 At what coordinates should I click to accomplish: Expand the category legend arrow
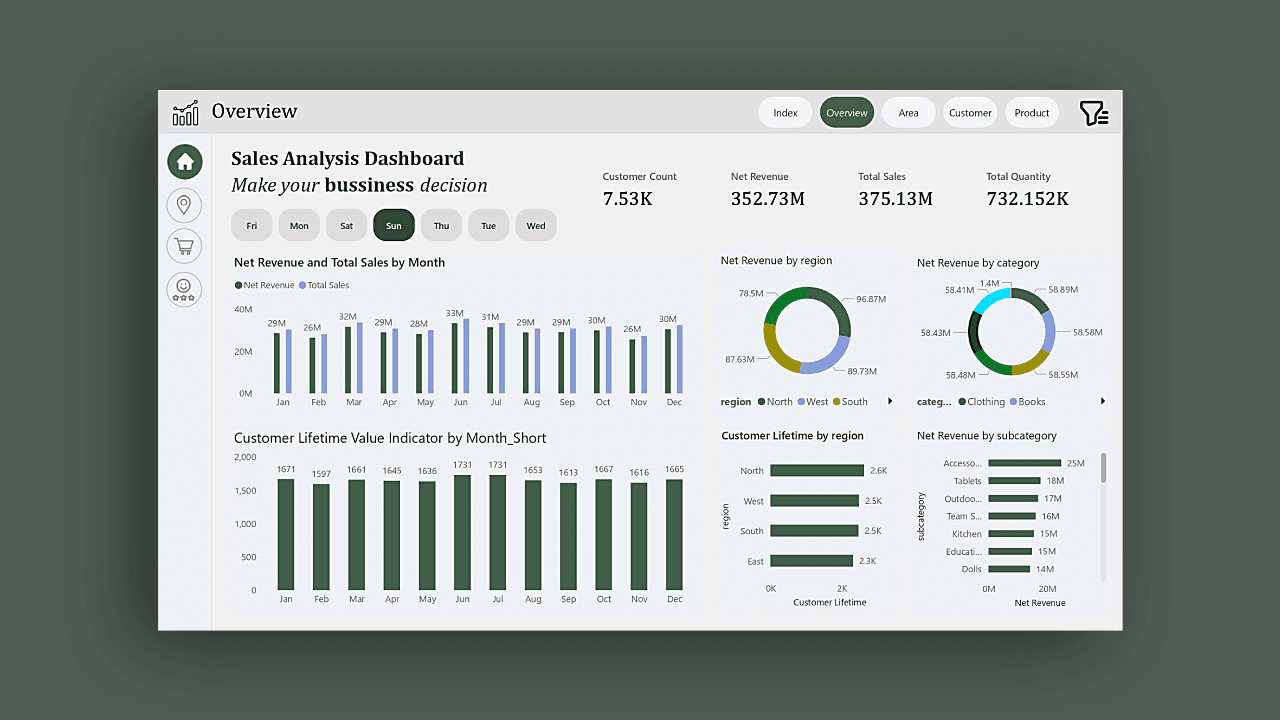point(1103,402)
